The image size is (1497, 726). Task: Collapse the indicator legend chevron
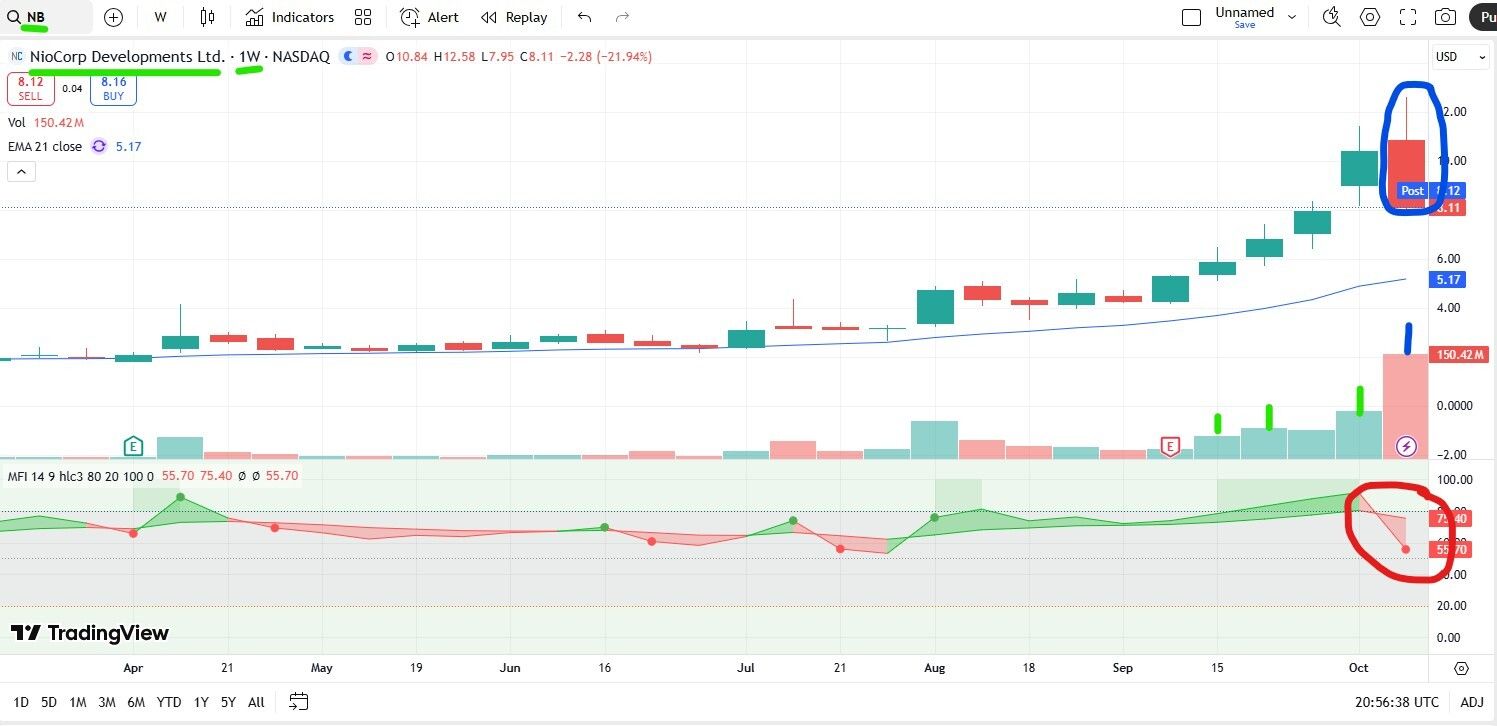coord(21,171)
